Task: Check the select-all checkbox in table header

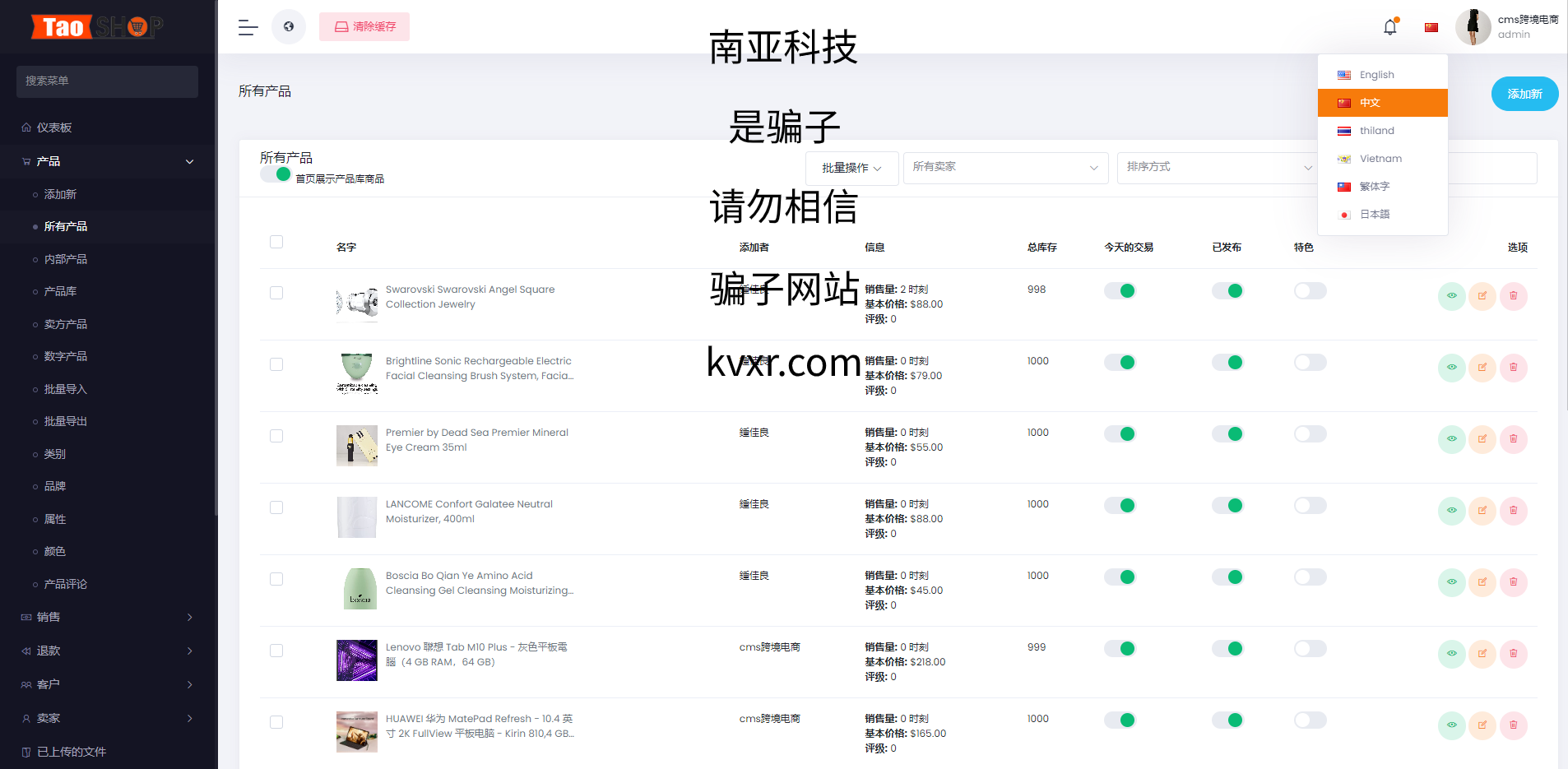Action: pos(276,242)
